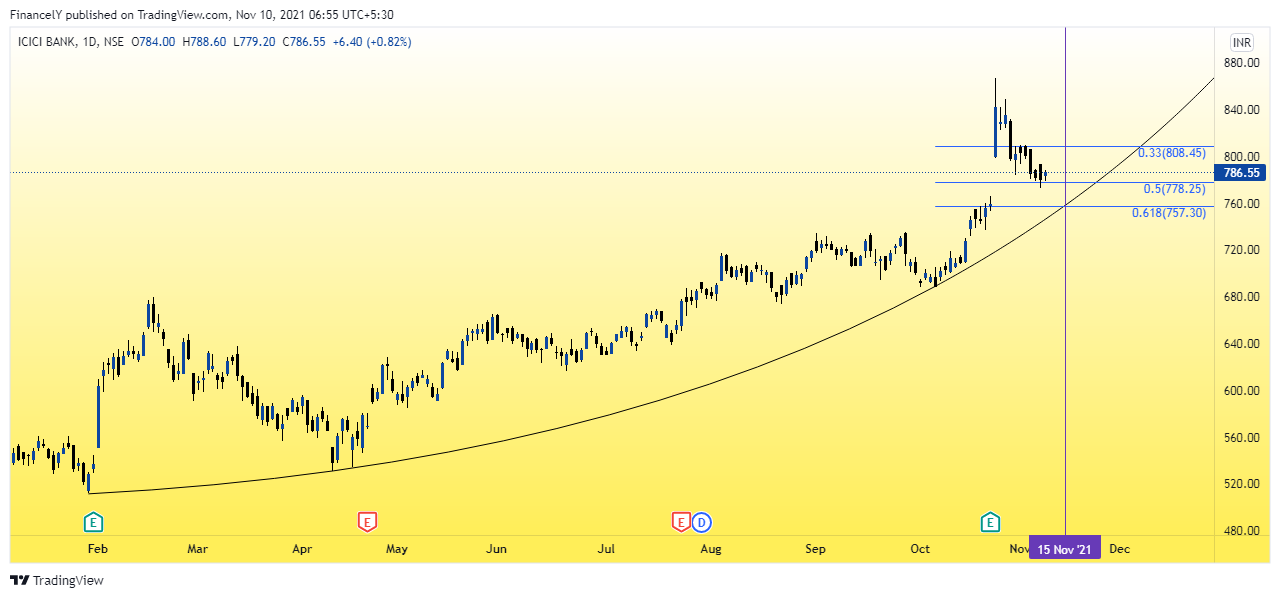This screenshot has height=598, width=1280.
Task: Click the 760.00 price axis label
Action: [1240, 204]
